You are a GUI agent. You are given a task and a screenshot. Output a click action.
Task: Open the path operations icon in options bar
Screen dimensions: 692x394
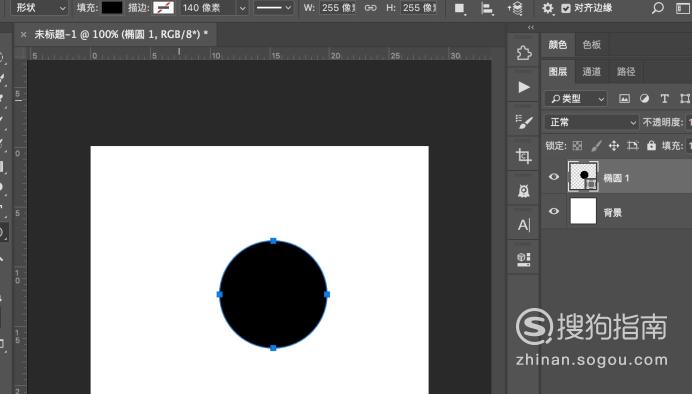click(460, 8)
